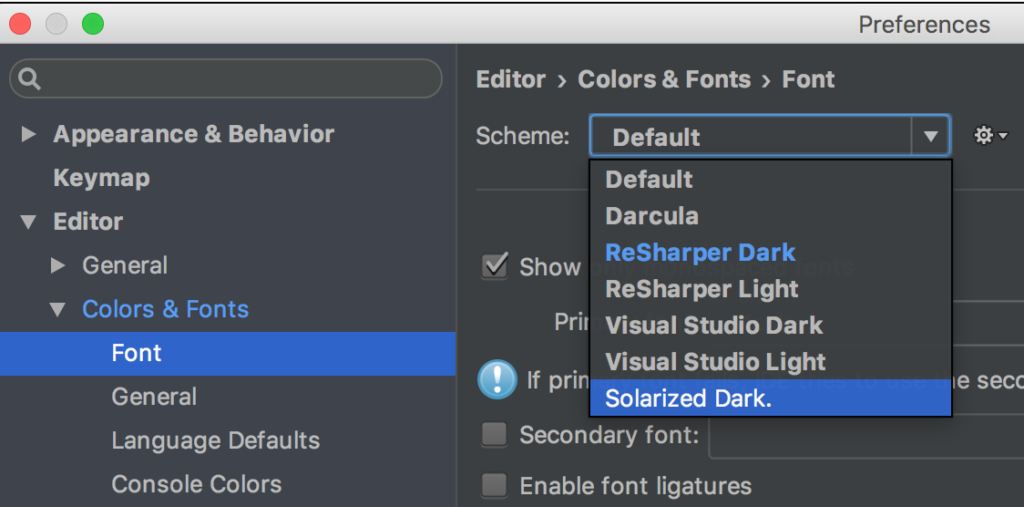Open the Keymap settings page
1024x507 pixels.
pyautogui.click(x=101, y=178)
